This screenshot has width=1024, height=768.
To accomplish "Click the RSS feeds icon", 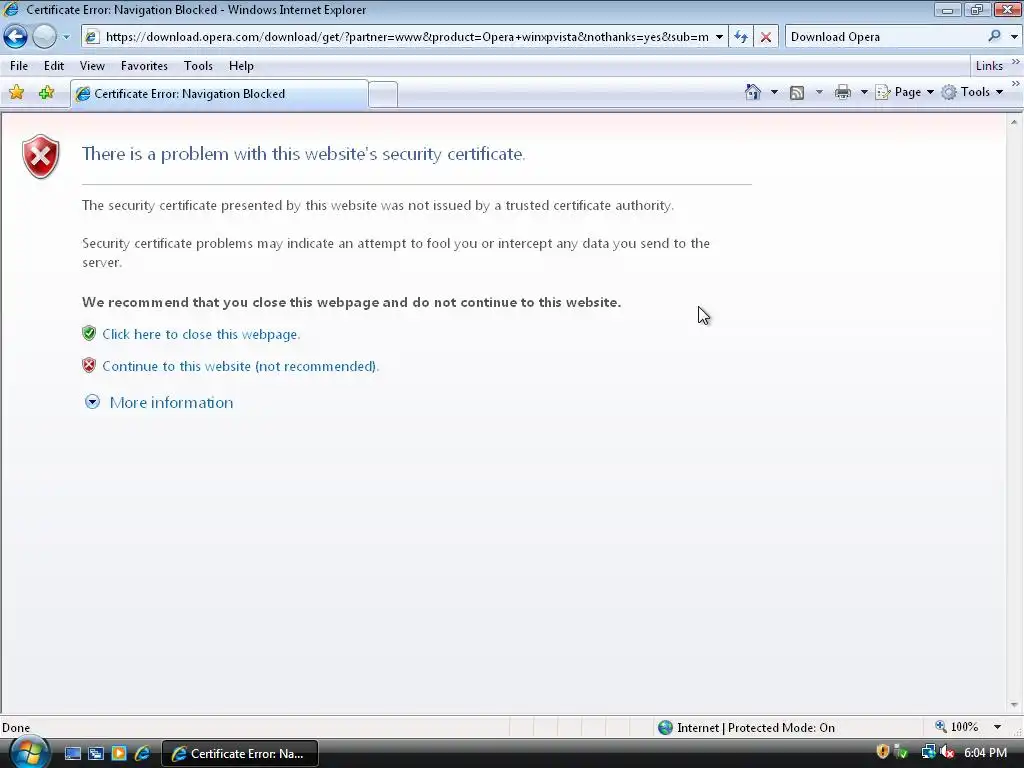I will pos(797,93).
